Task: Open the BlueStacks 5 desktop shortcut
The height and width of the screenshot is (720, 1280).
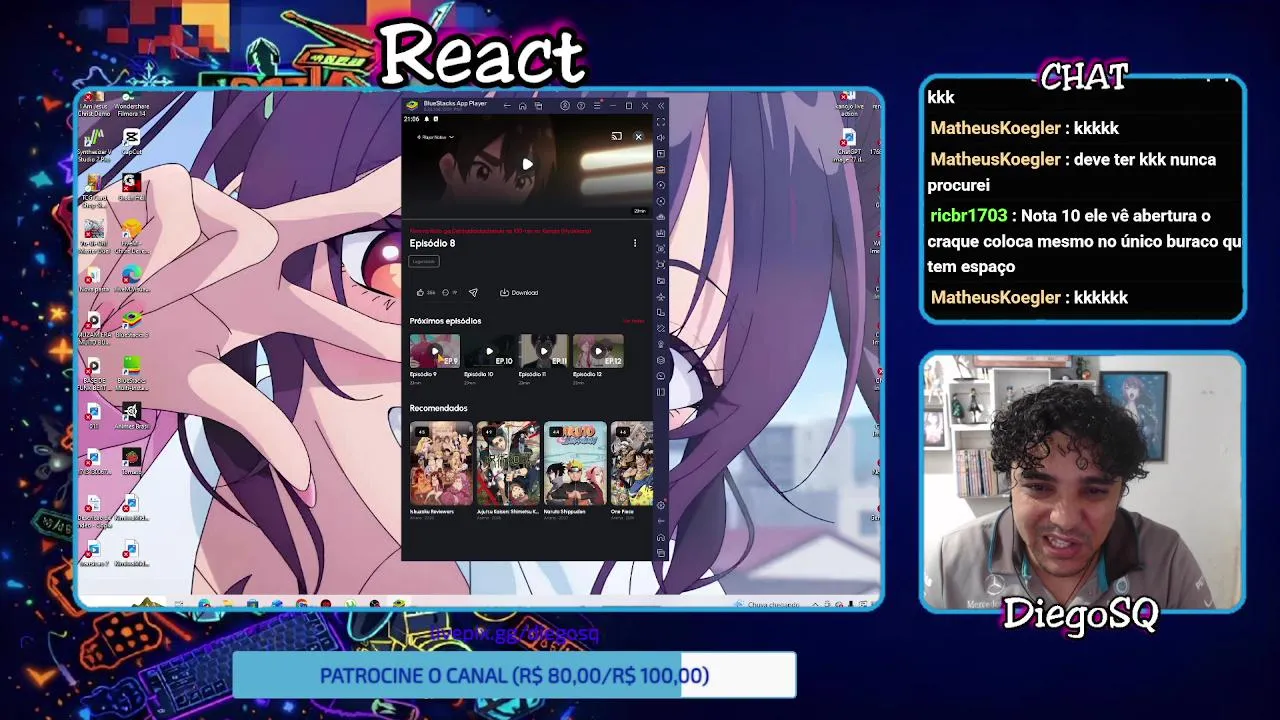Action: (x=131, y=324)
